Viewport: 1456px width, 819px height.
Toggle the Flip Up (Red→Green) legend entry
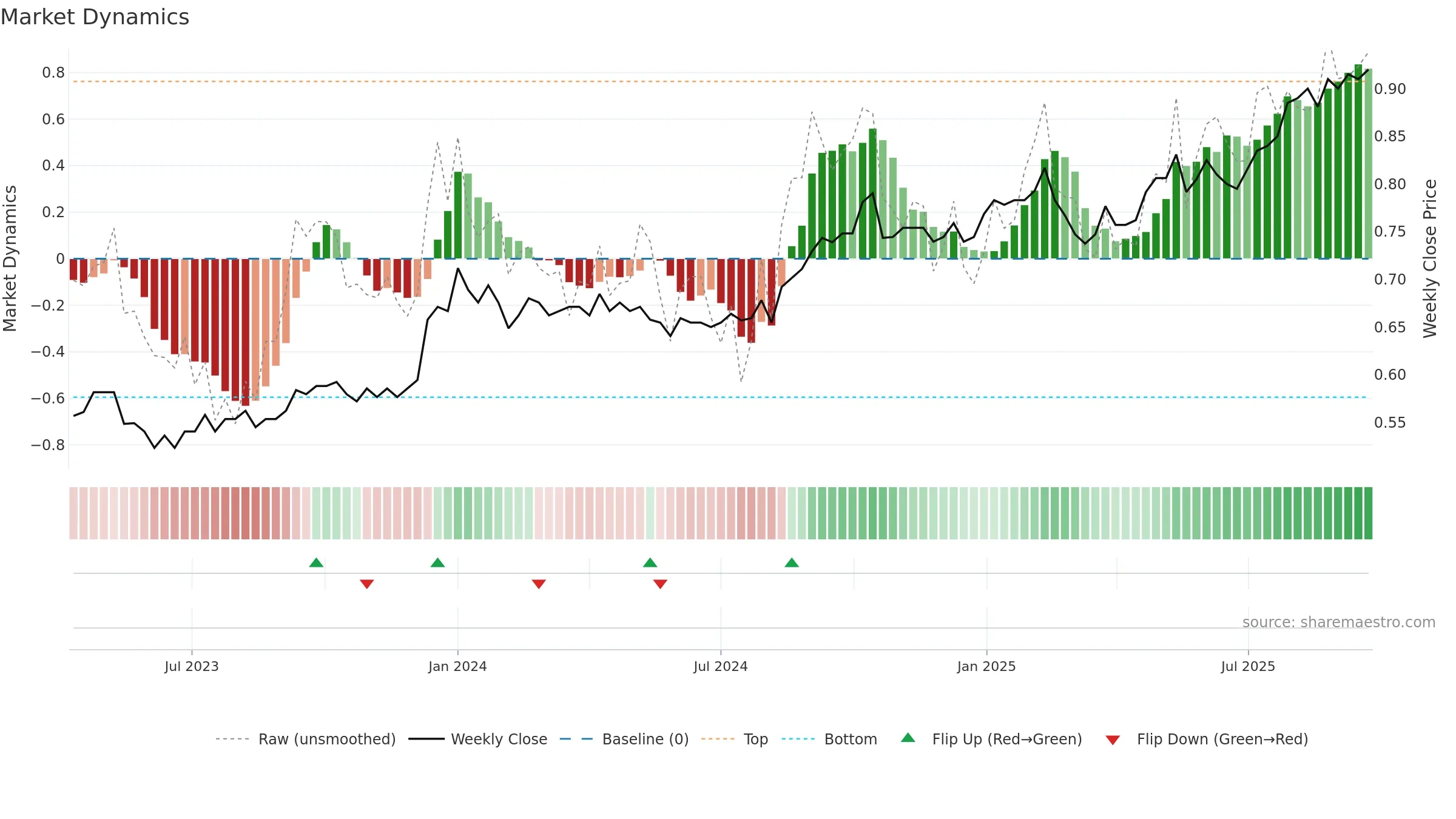(x=991, y=739)
